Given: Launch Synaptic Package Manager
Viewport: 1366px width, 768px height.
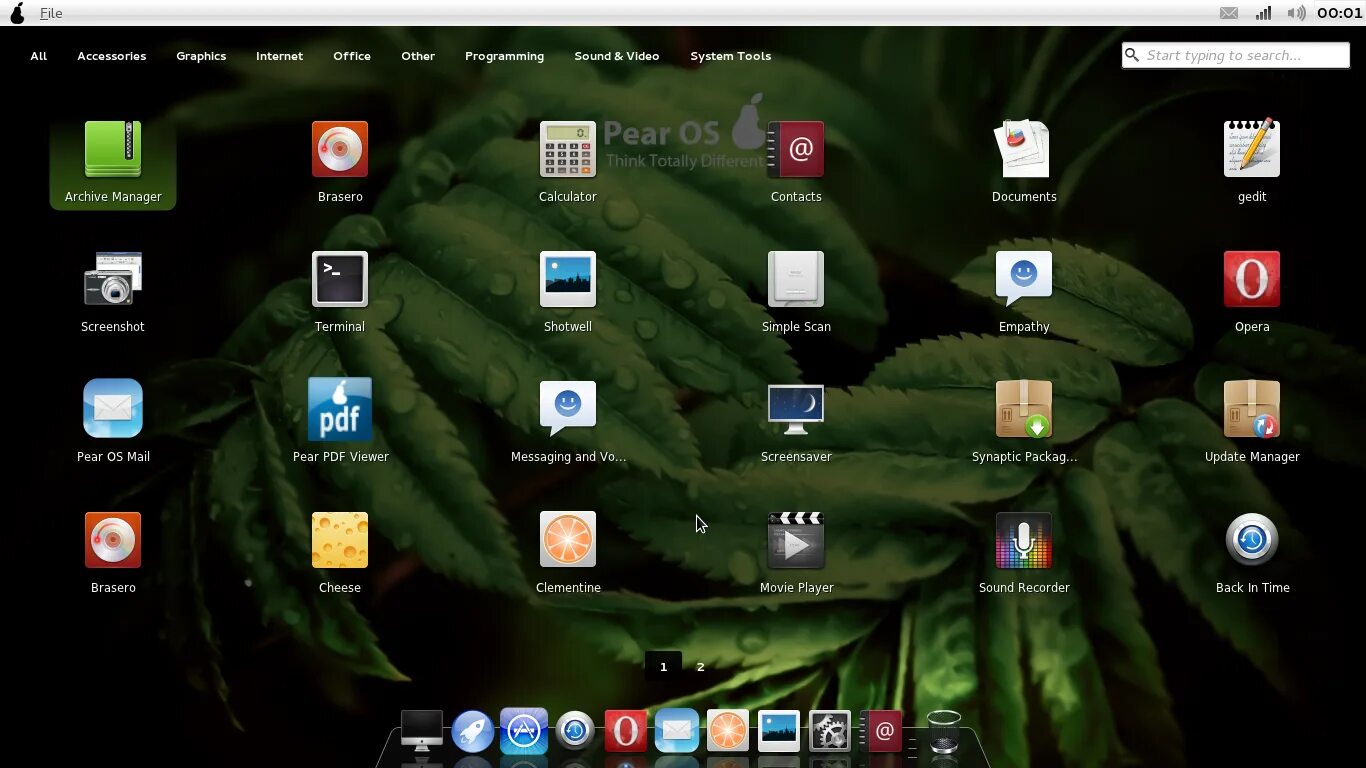Looking at the screenshot, I should click(1024, 422).
